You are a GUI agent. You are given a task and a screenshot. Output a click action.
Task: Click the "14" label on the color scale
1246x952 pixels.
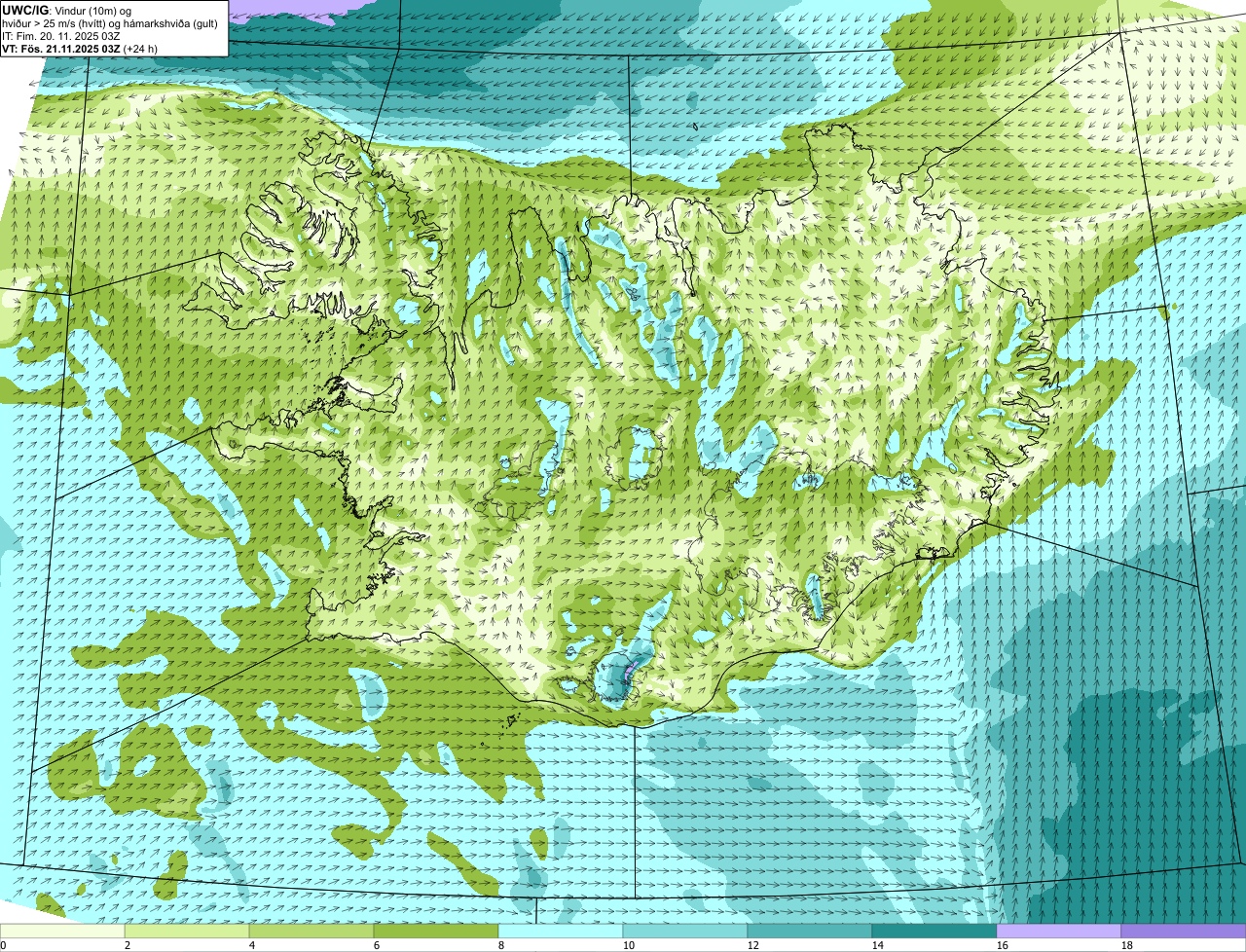click(878, 945)
